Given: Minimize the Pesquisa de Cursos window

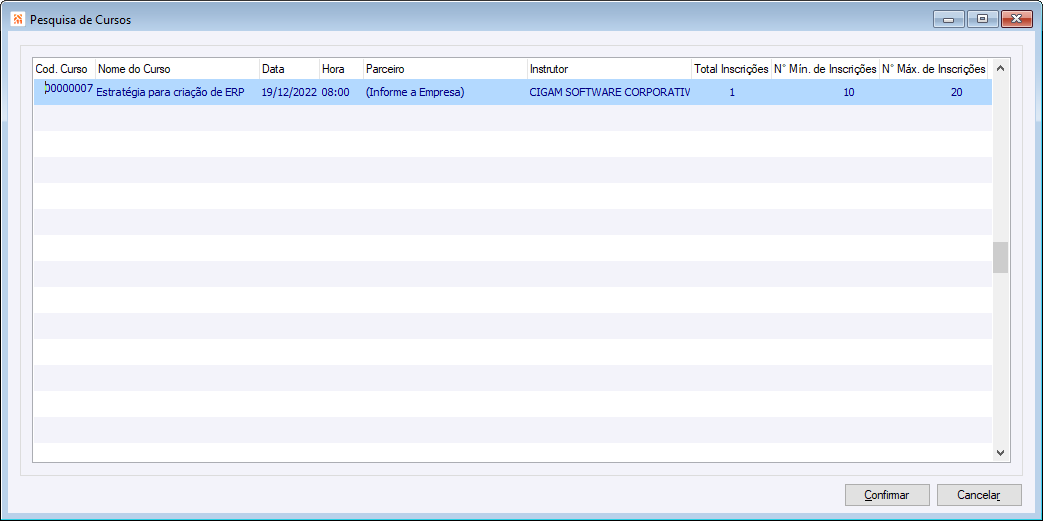Looking at the screenshot, I should pos(949,19).
